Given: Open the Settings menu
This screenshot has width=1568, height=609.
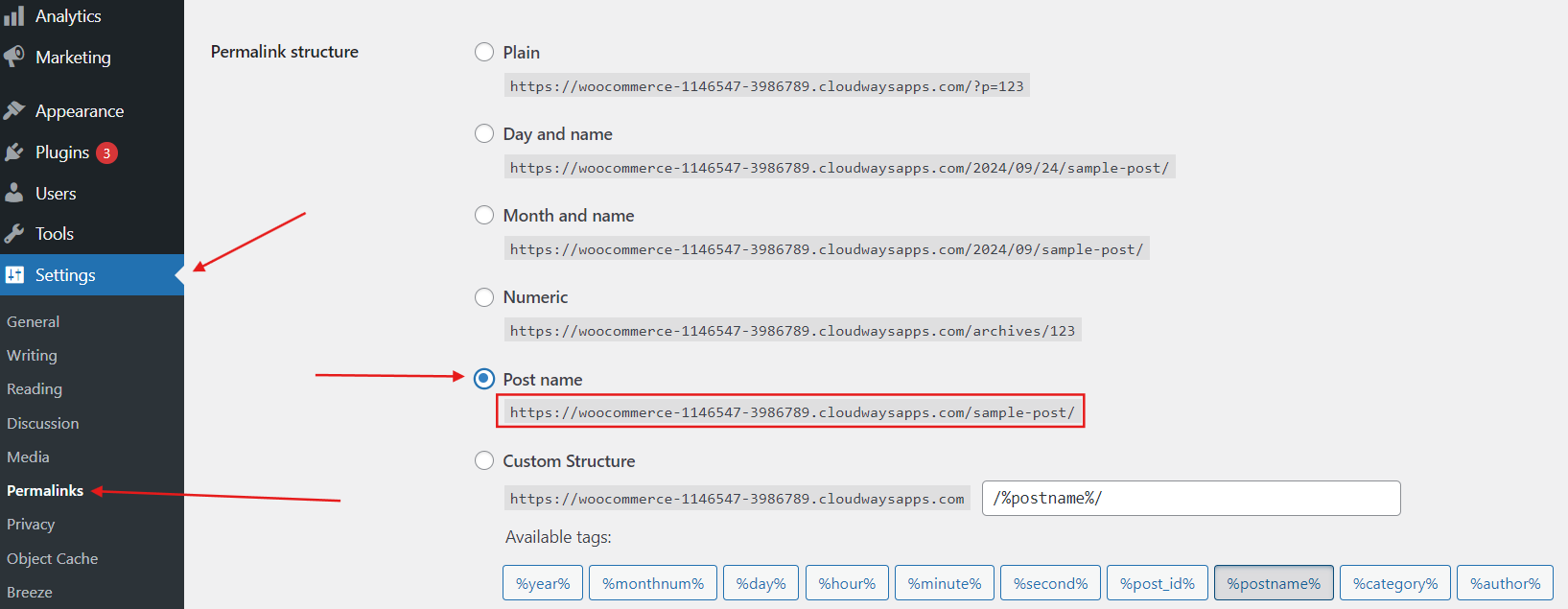Looking at the screenshot, I should coord(92,275).
